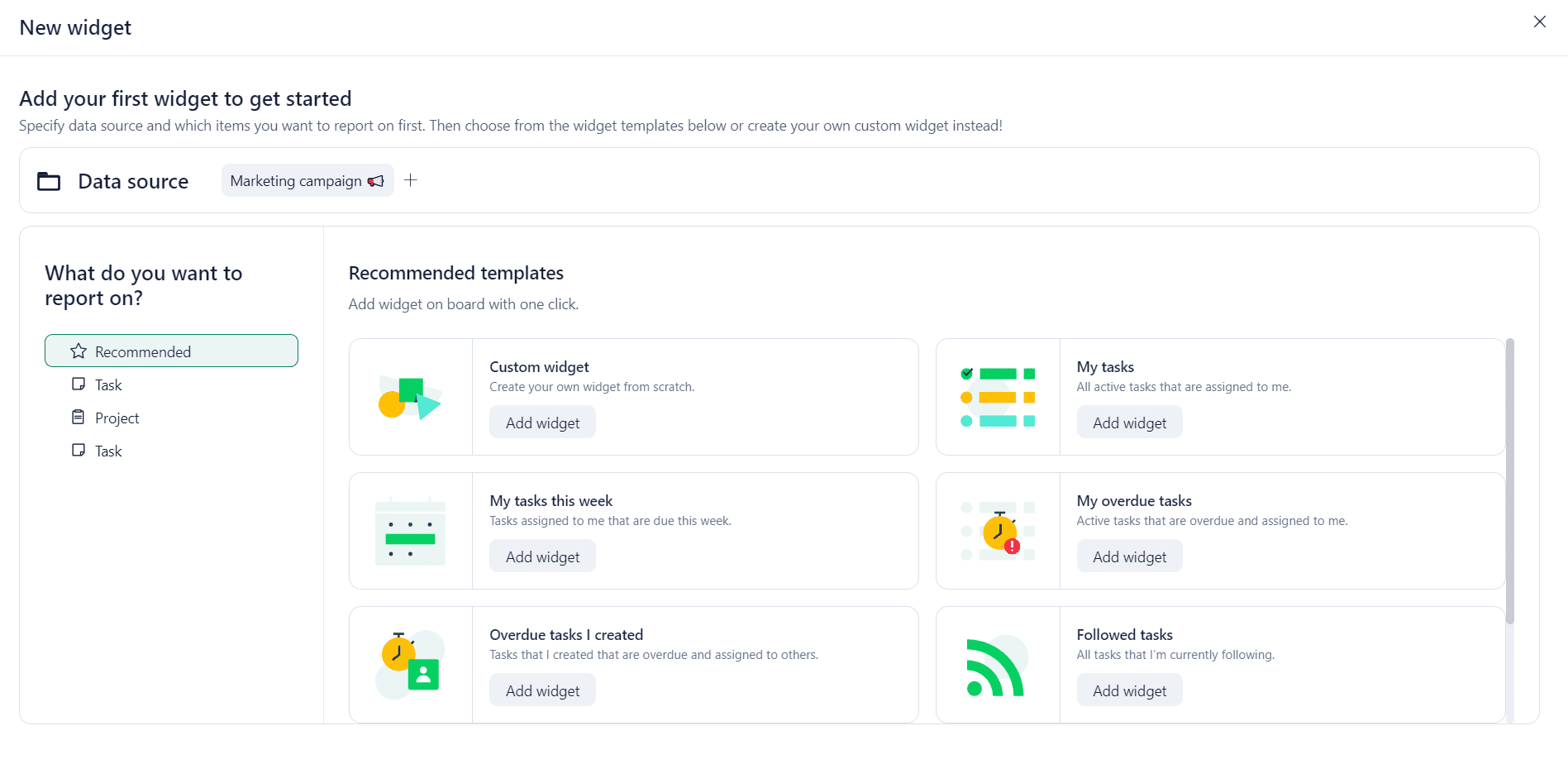1568x764 pixels.
Task: Add the My tasks this week widget
Action: click(542, 556)
